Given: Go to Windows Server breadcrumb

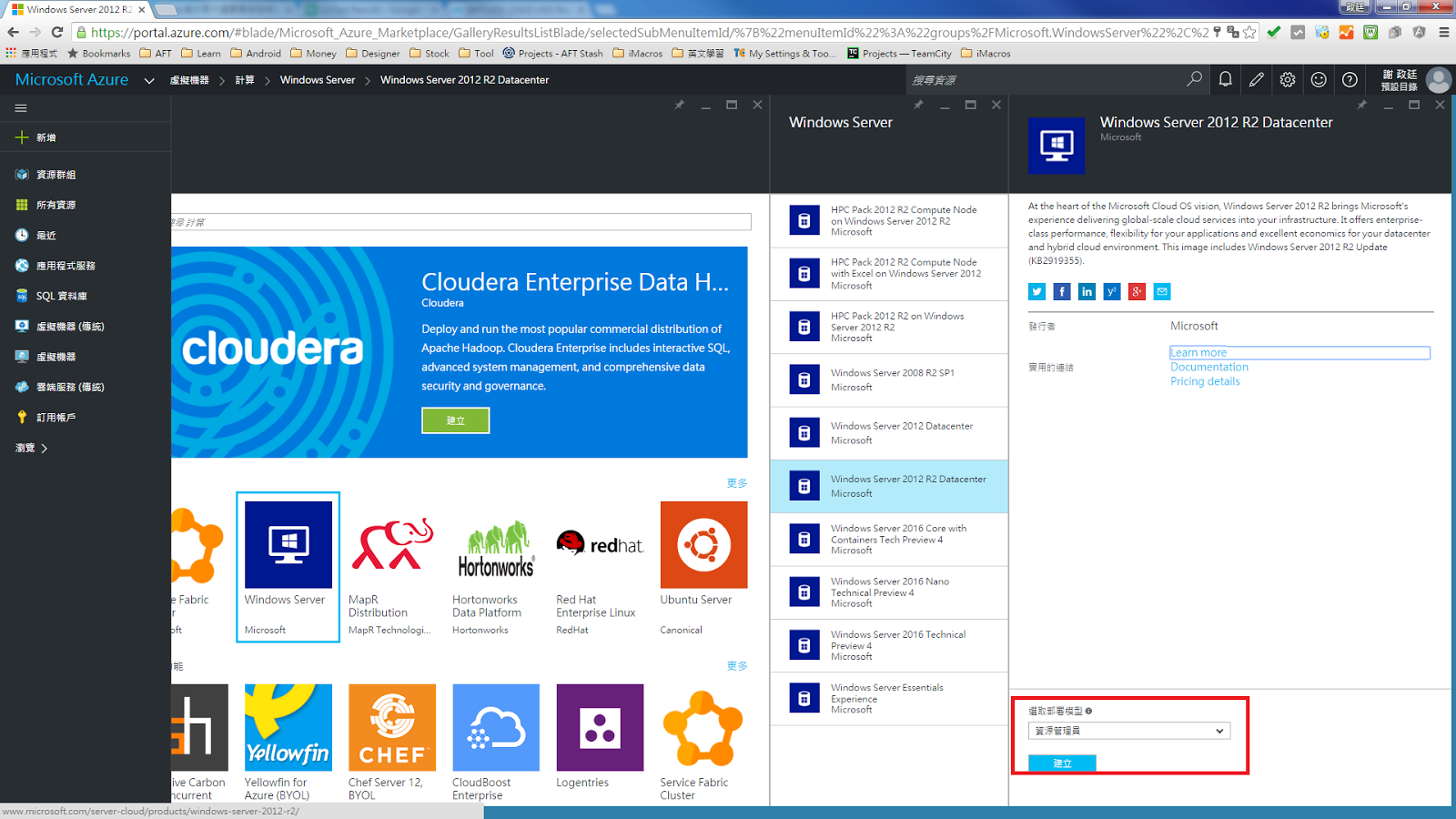Looking at the screenshot, I should (318, 80).
